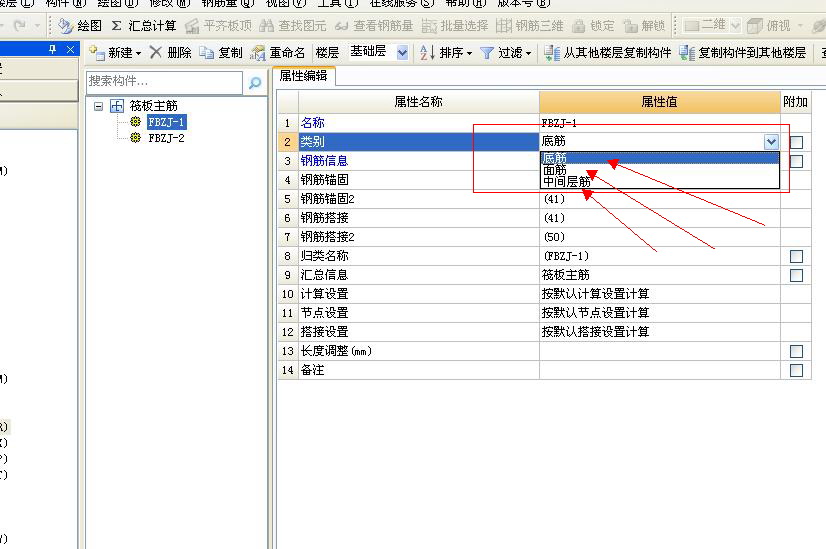Choose 底筋 from the dropdown list

tap(660, 158)
